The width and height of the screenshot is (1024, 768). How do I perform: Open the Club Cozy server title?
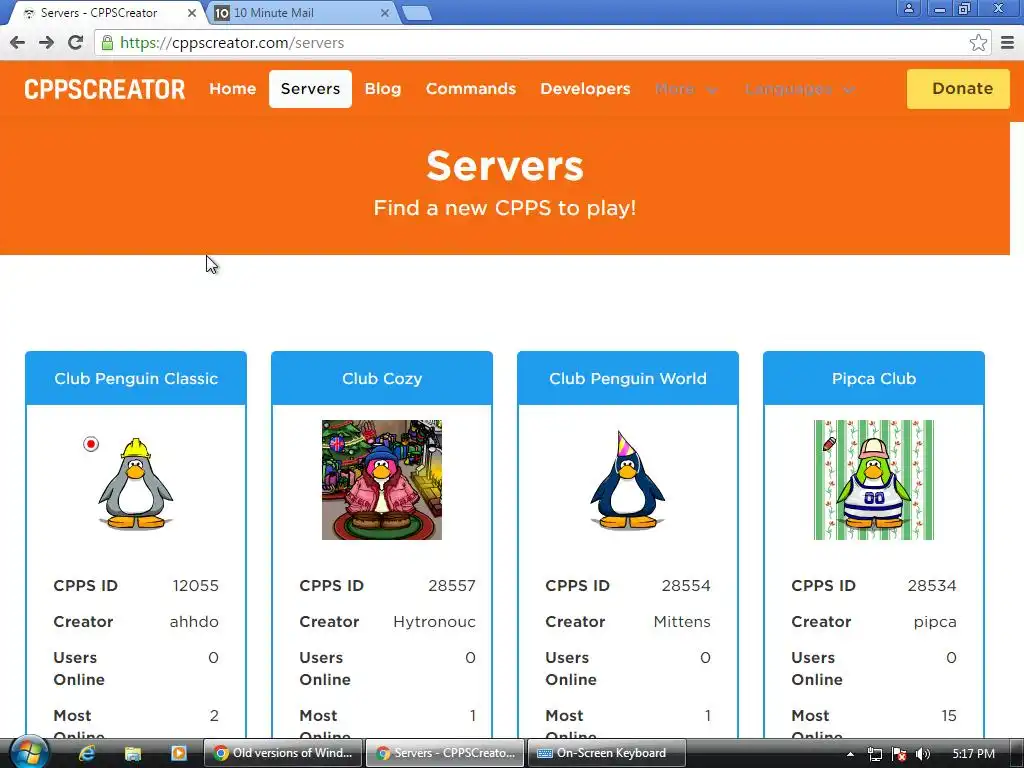point(382,379)
